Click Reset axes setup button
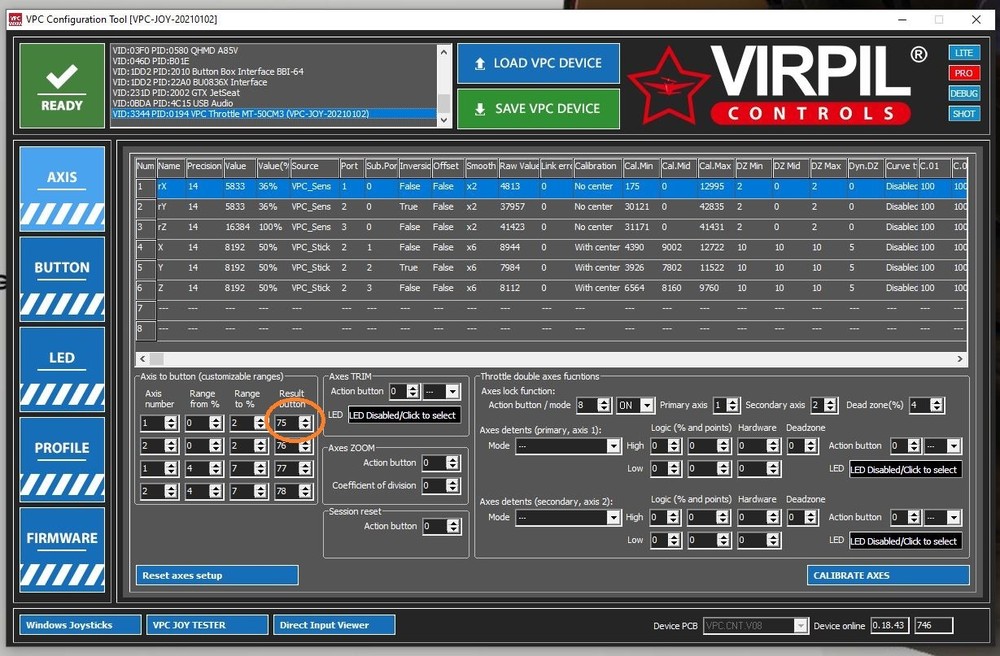This screenshot has height=656, width=1000. coord(217,575)
